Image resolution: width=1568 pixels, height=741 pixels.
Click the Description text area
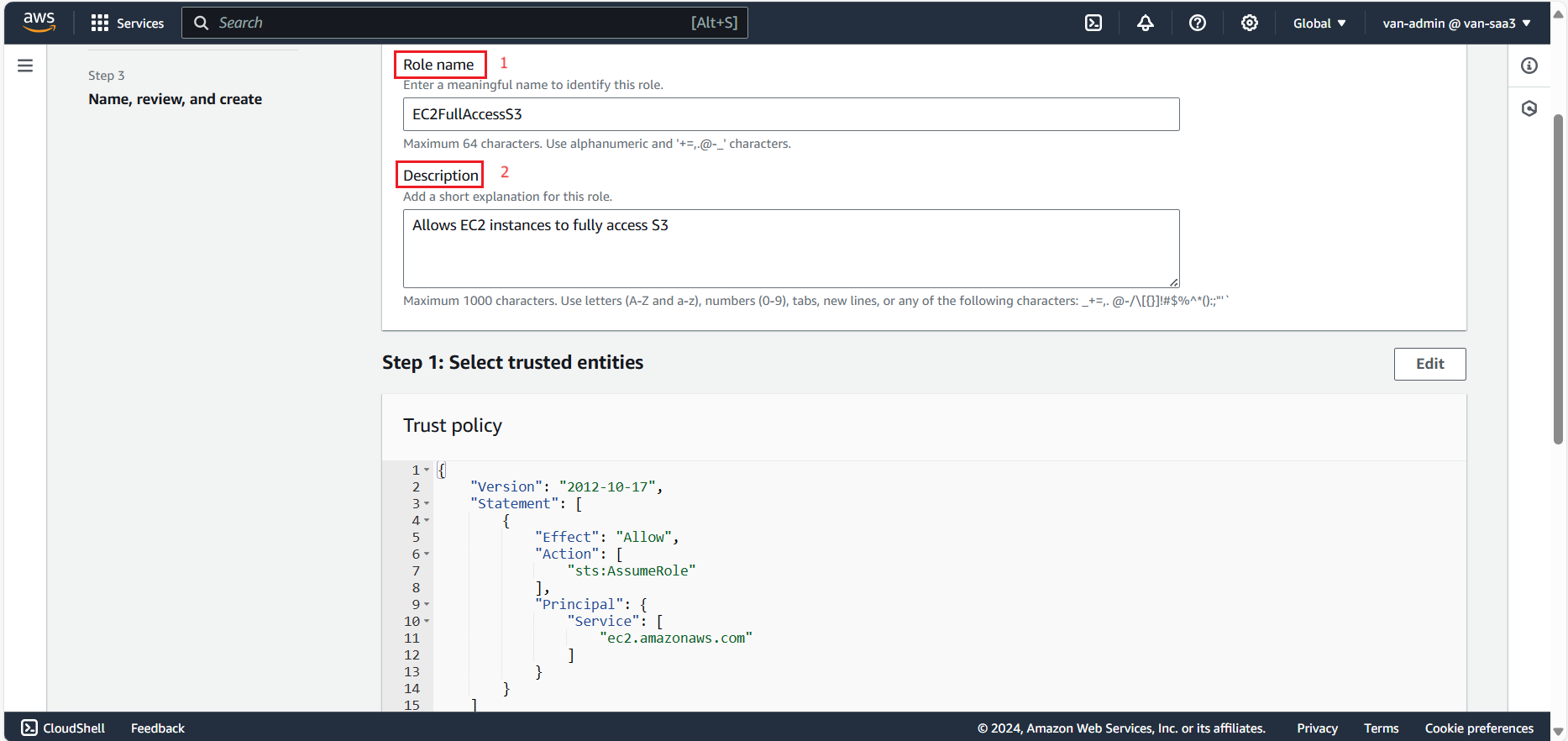[791, 249]
